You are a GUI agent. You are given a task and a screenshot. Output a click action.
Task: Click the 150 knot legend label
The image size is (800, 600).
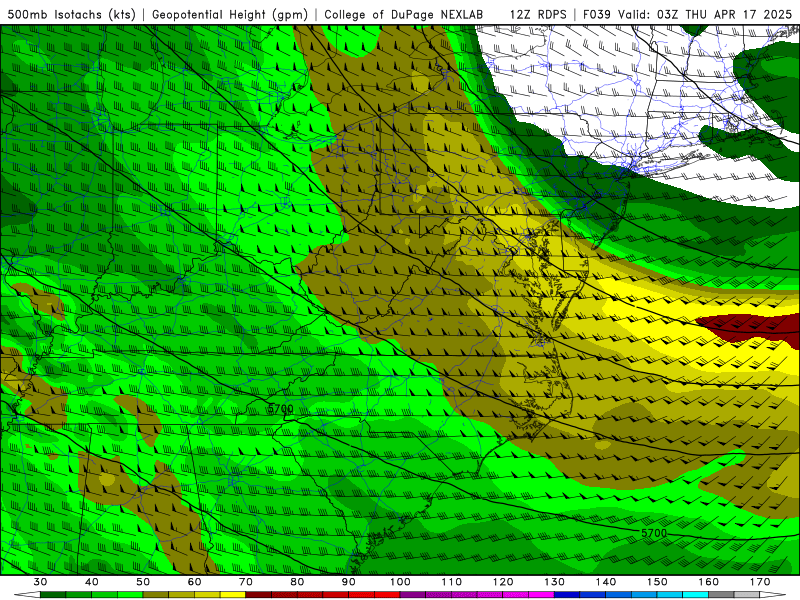click(658, 582)
